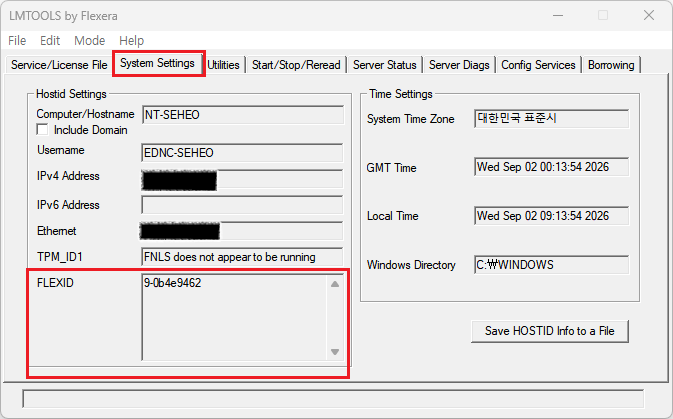Open the Server Diags tab
The image size is (673, 419).
(x=459, y=65)
